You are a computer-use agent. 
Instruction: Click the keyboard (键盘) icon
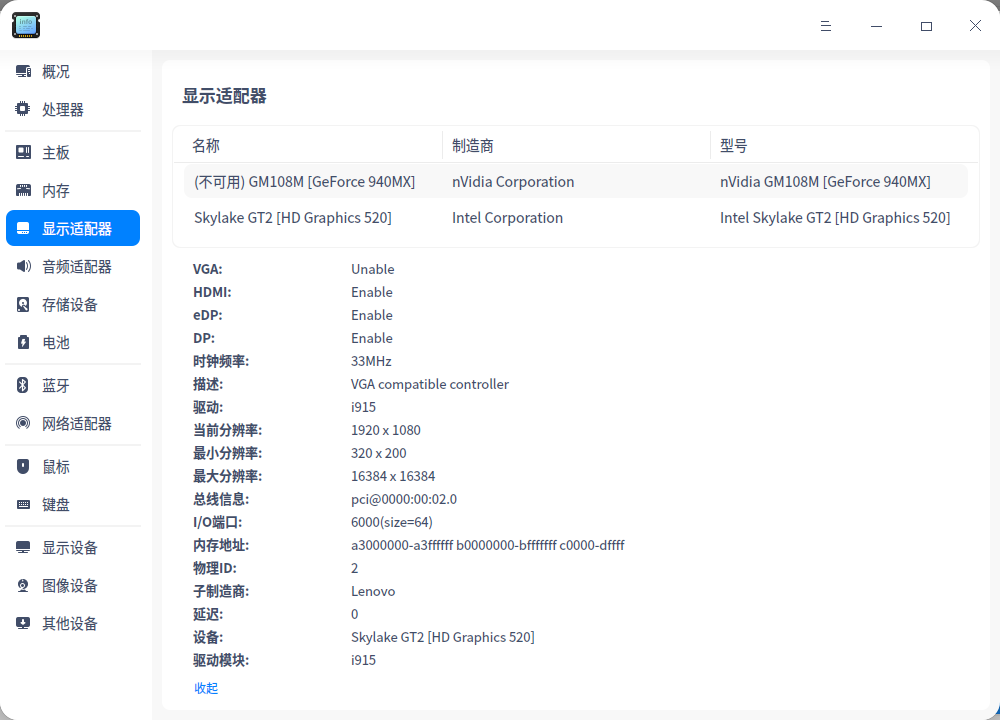coord(23,504)
